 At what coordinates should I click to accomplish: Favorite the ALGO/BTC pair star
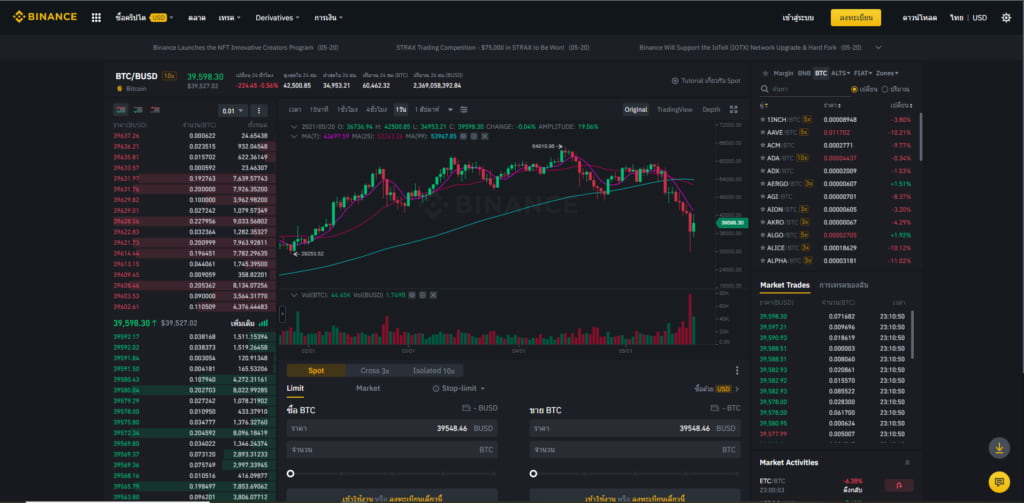pyautogui.click(x=762, y=235)
